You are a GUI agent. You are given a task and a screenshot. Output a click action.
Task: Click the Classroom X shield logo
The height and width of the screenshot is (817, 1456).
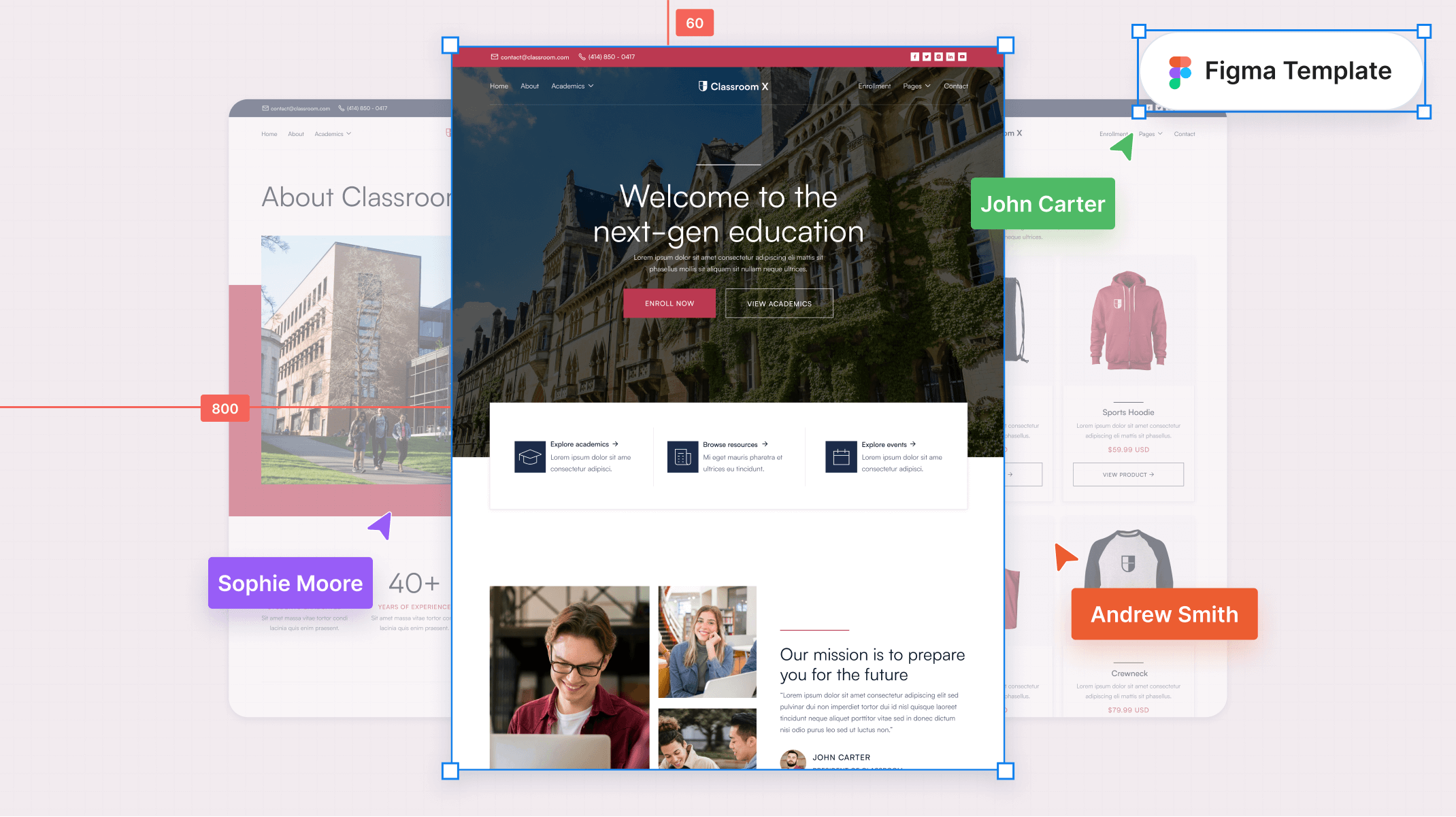[703, 86]
